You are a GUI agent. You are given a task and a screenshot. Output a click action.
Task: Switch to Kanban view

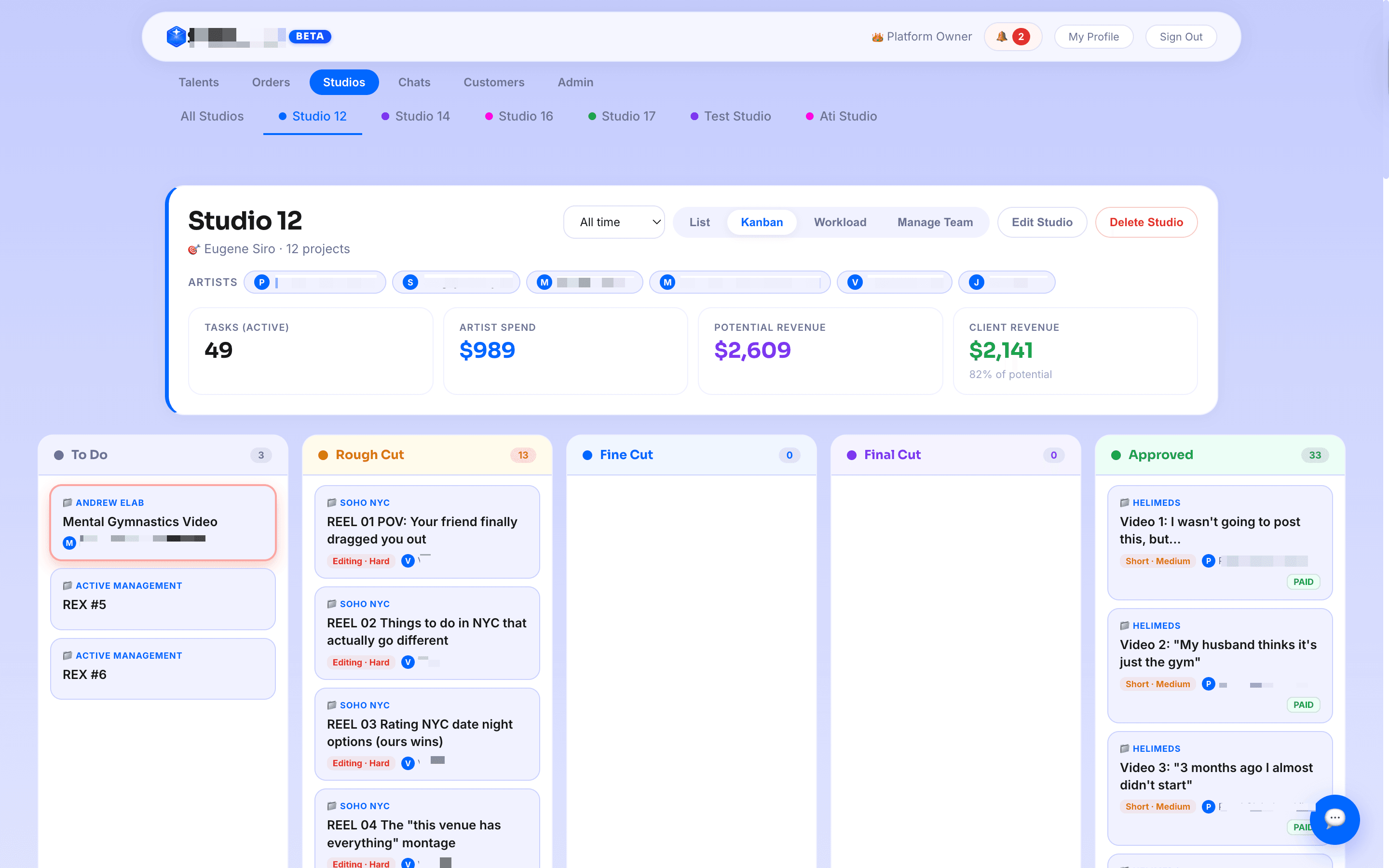(762, 222)
